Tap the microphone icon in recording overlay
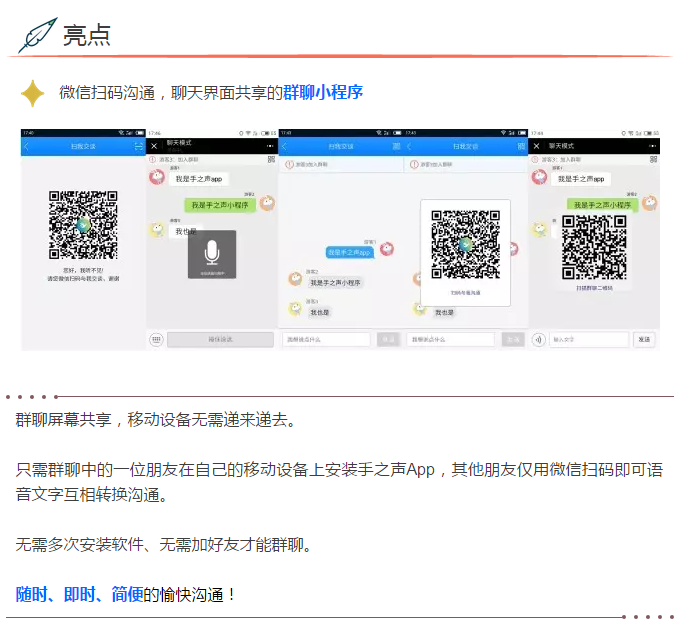The image size is (695, 639). pos(212,251)
